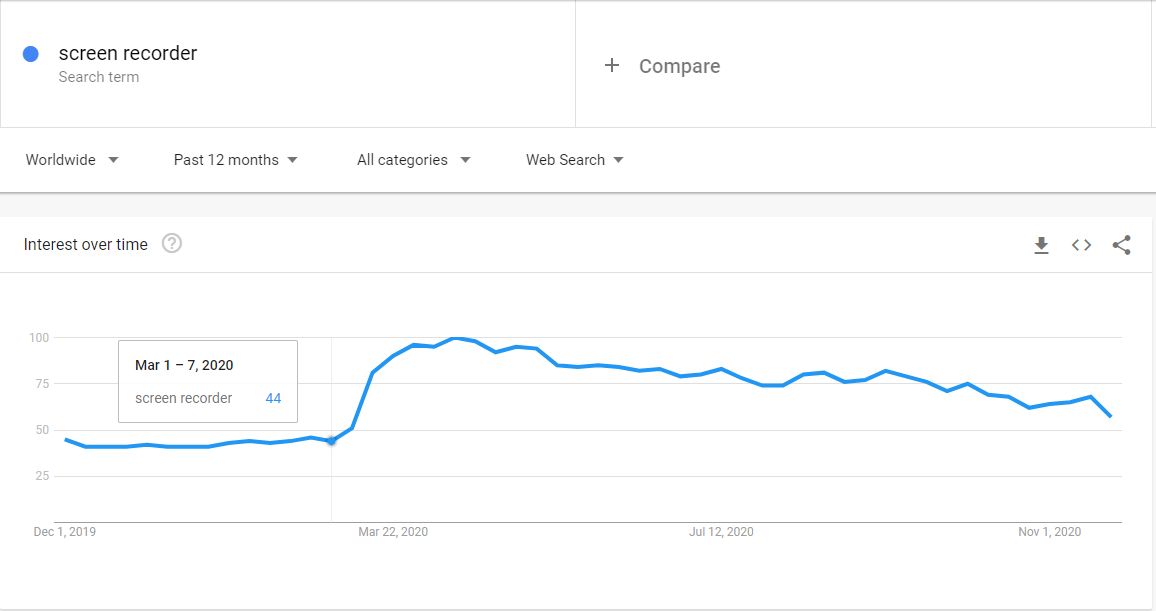1156x611 pixels.
Task: Click the Compare button
Action: (x=679, y=66)
